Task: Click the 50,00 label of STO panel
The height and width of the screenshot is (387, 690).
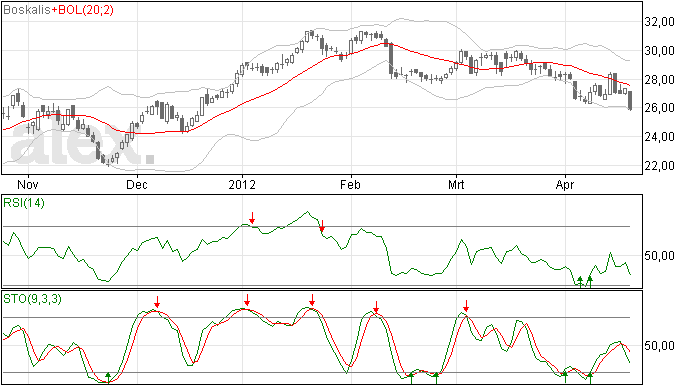Action: click(660, 346)
